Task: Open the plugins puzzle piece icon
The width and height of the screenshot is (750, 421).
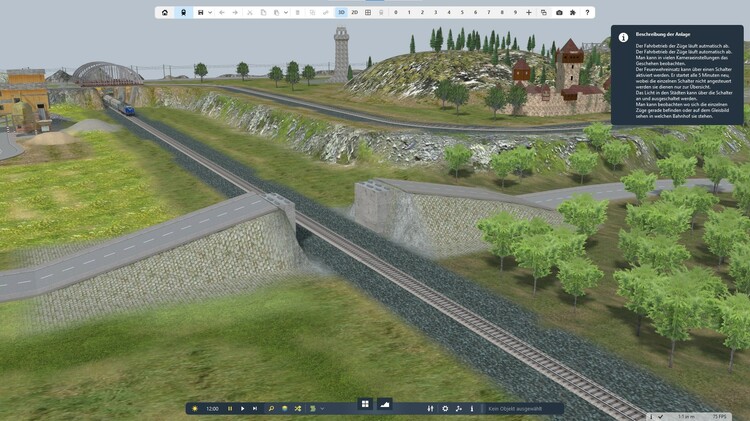Action: tap(573, 13)
